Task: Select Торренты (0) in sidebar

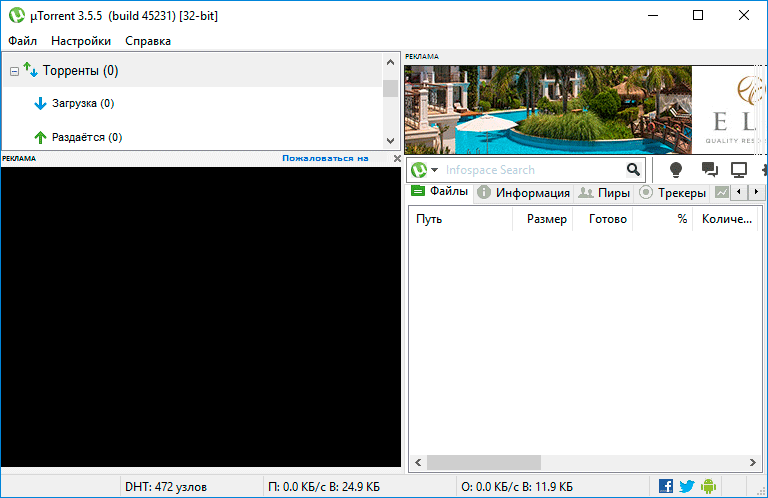Action: (x=80, y=71)
